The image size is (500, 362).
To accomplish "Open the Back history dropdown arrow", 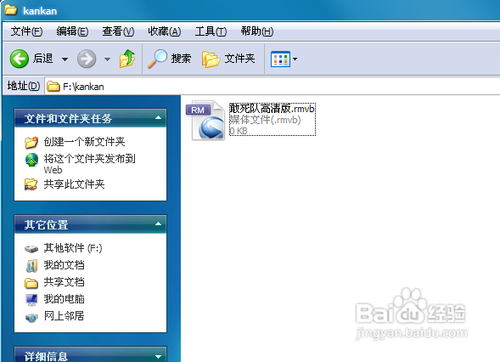I will (x=65, y=59).
